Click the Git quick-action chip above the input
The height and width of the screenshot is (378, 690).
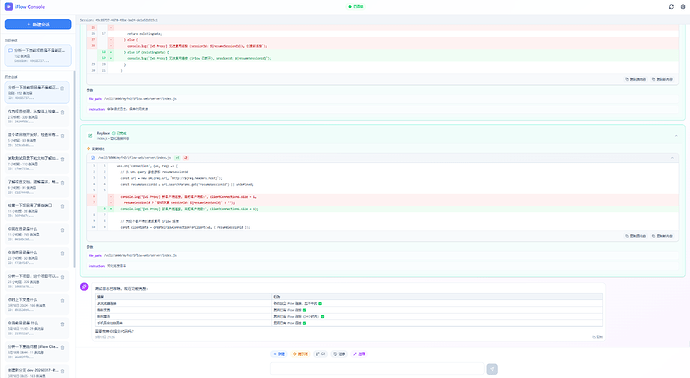tap(320, 354)
